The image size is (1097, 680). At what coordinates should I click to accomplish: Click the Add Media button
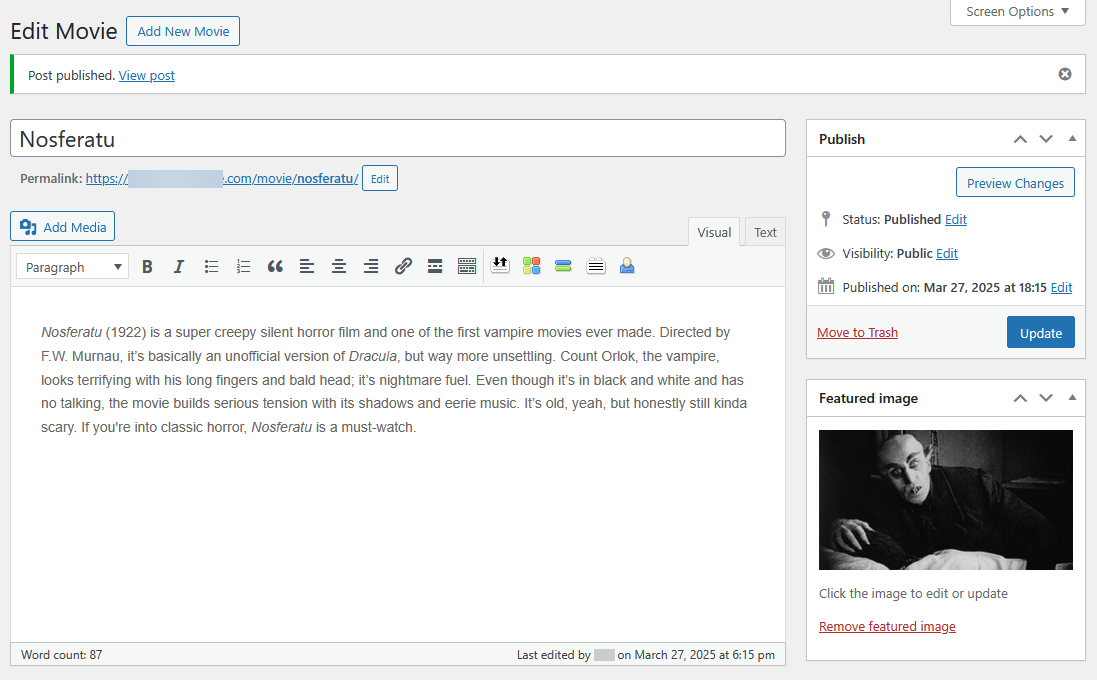[x=62, y=226]
